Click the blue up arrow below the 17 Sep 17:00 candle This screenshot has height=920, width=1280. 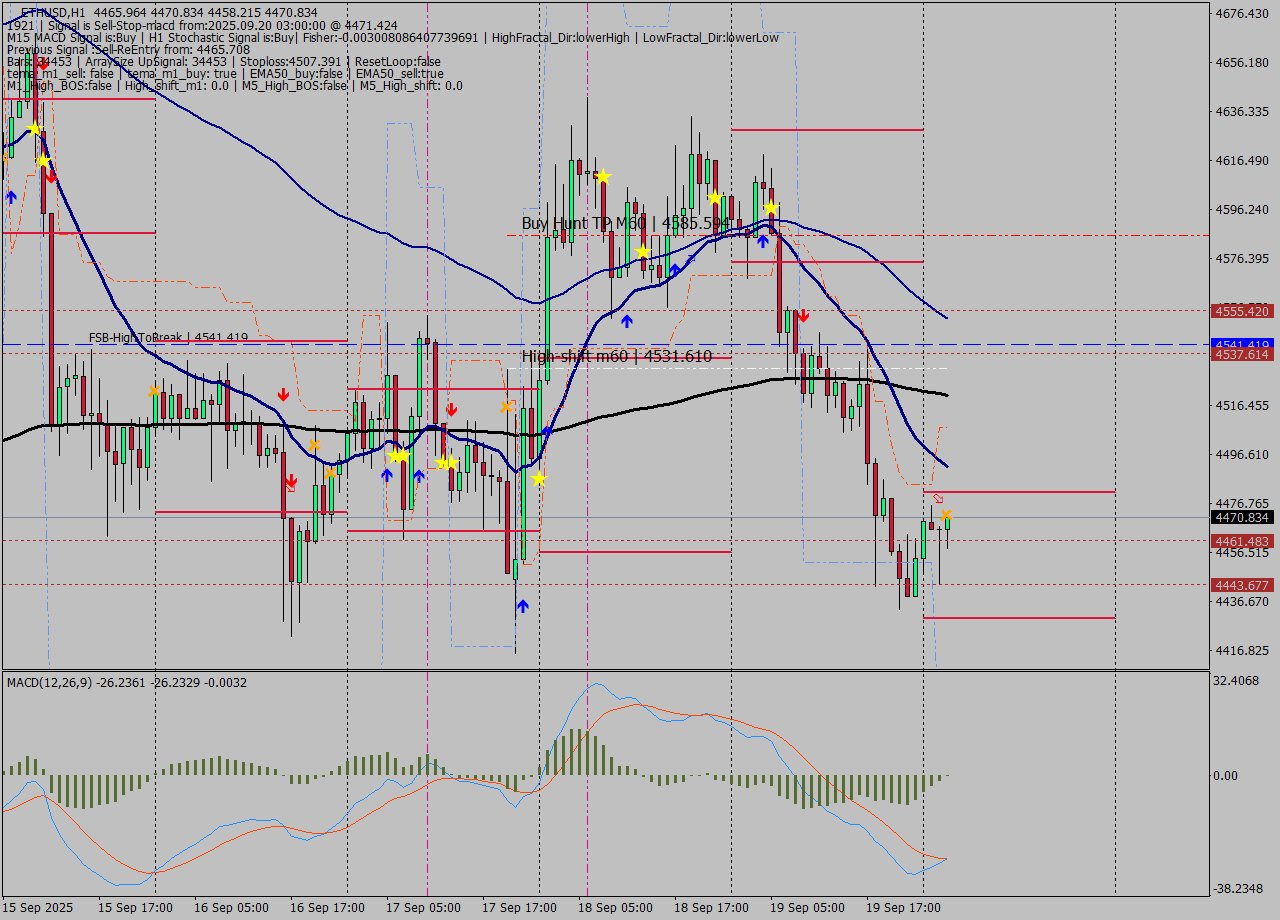pyautogui.click(x=522, y=605)
